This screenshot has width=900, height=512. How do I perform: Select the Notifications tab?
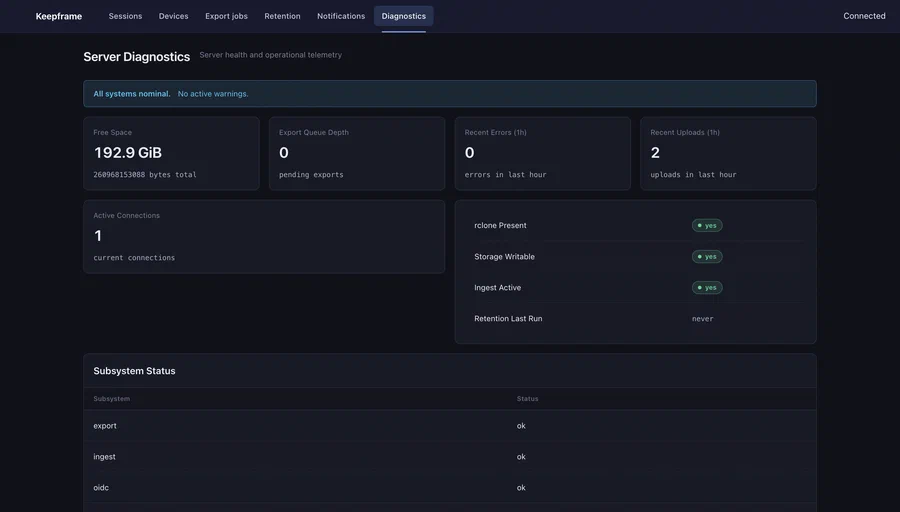[x=341, y=16]
